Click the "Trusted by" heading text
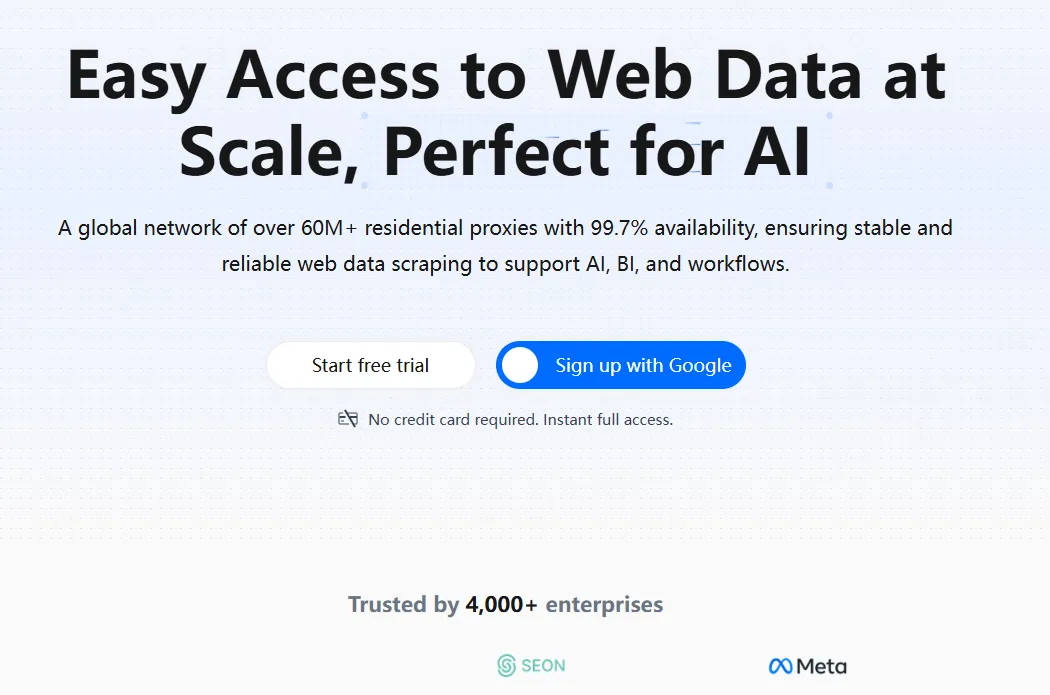Screen dimensions: 1050x695 403,605
